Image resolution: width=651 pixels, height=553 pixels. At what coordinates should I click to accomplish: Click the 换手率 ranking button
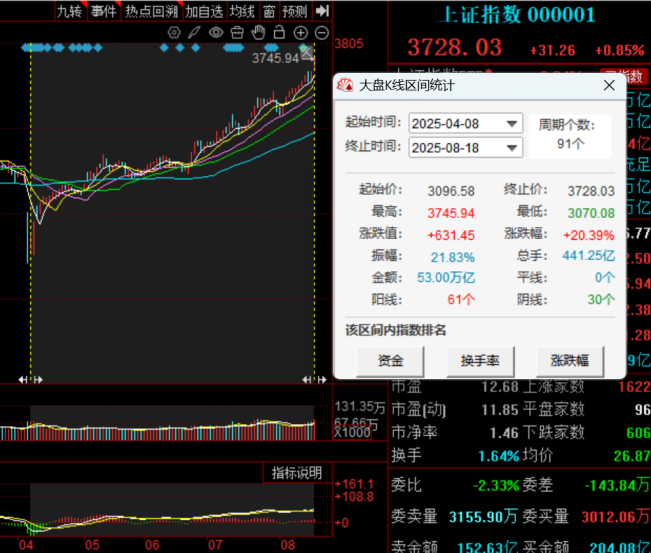[x=480, y=361]
